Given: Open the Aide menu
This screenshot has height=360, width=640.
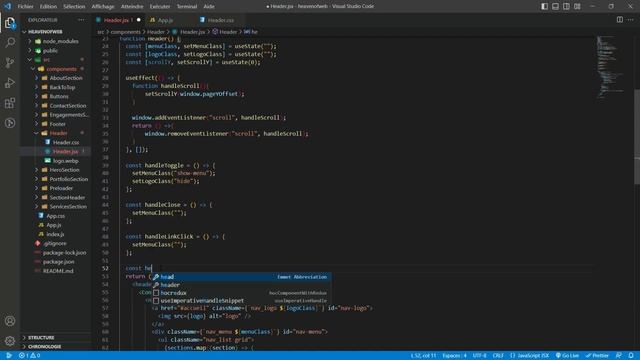Looking at the screenshot, I should pos(209,7).
